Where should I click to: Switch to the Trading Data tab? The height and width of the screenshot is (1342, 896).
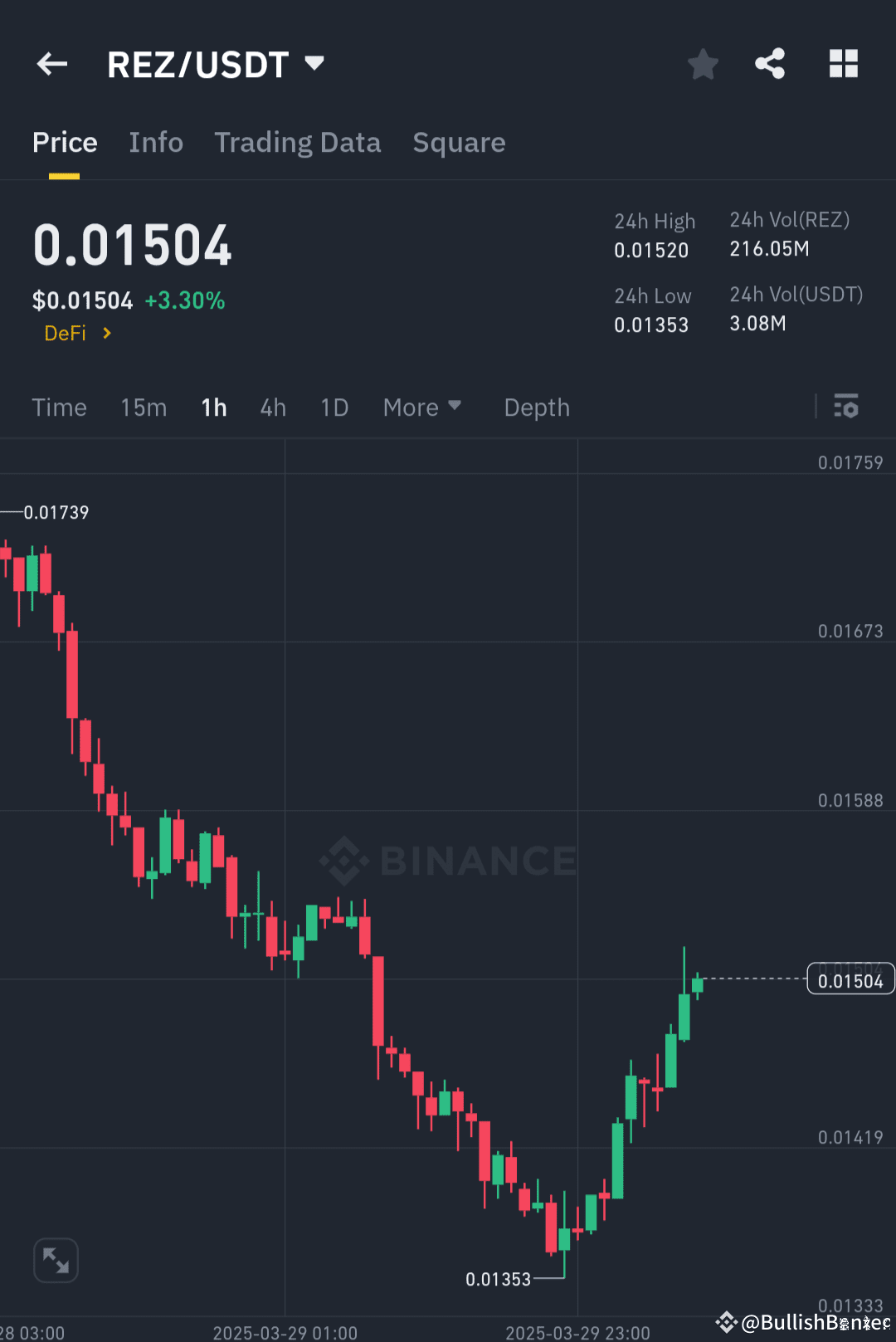coord(297,143)
